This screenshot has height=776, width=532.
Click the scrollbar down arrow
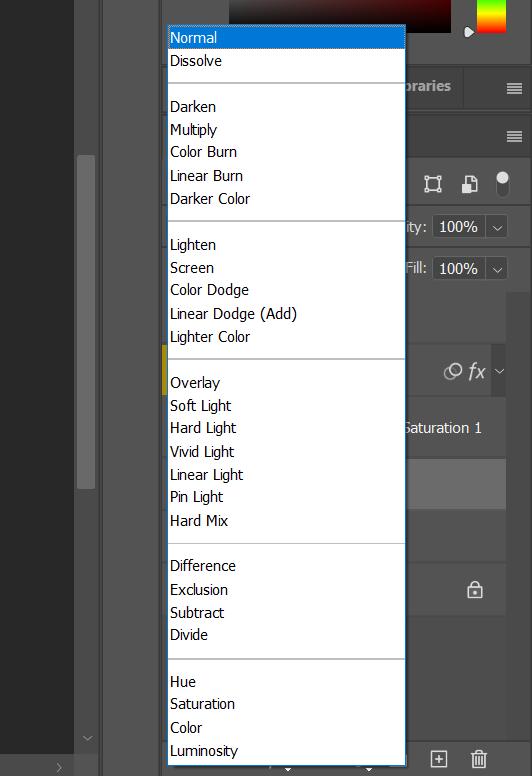click(x=88, y=738)
